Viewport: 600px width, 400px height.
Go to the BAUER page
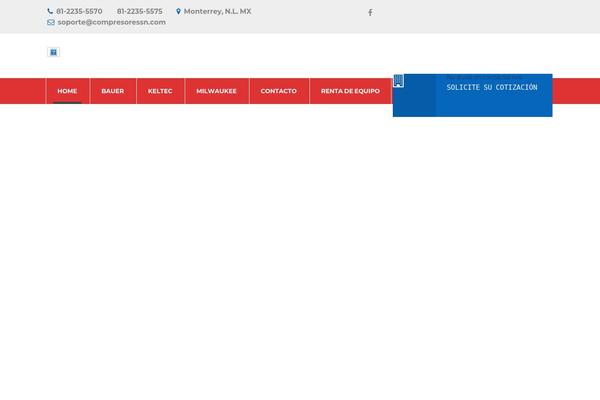click(113, 91)
